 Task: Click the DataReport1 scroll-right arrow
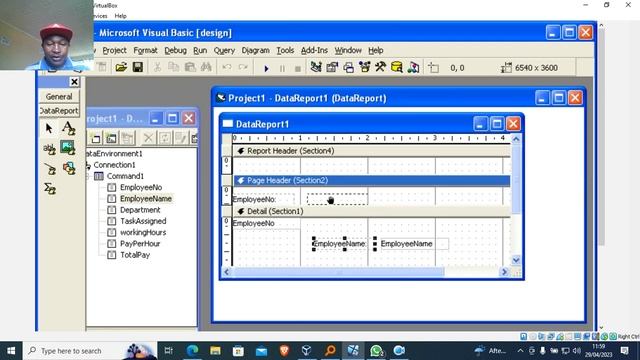[x=504, y=272]
